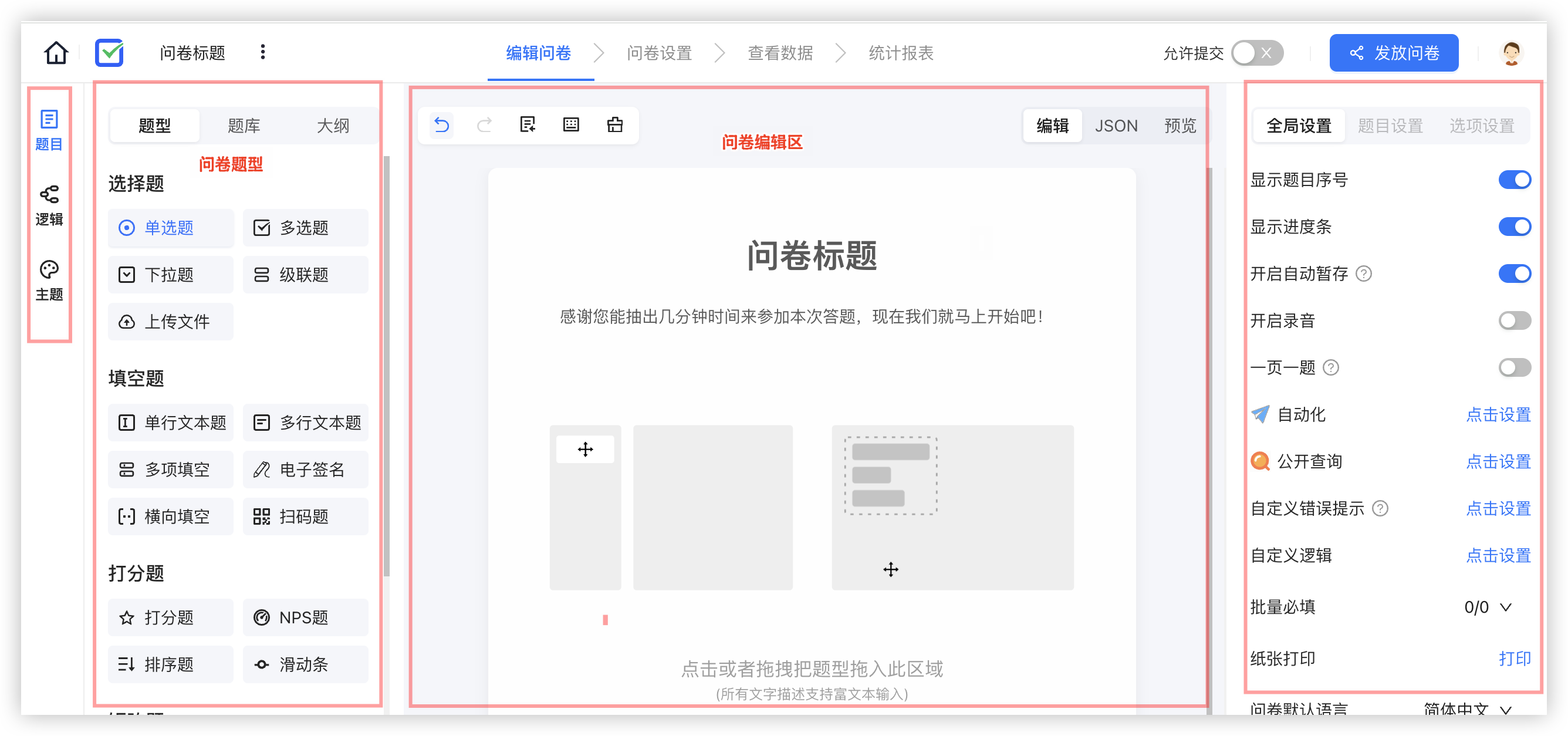
Task: Click 点击设置 for 自定义逻辑
Action: (1498, 555)
